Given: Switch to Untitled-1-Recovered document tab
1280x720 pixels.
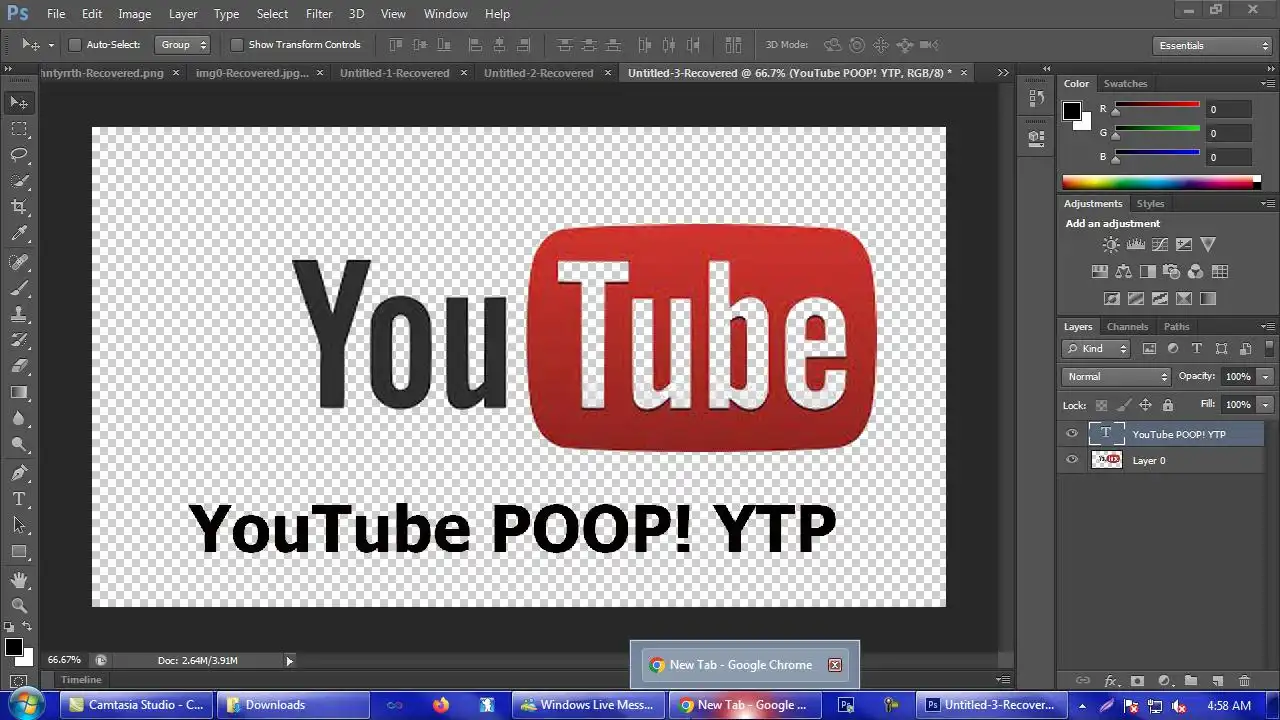Looking at the screenshot, I should tap(394, 73).
